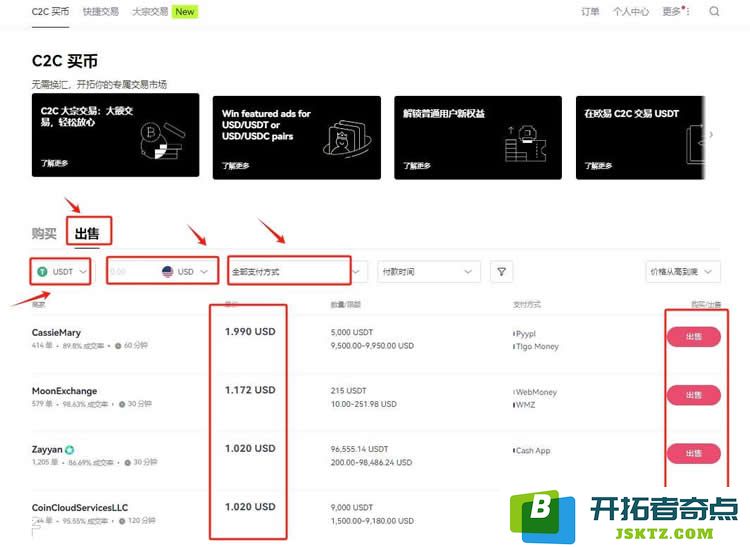Switch to the 出售 tab

tap(87, 233)
